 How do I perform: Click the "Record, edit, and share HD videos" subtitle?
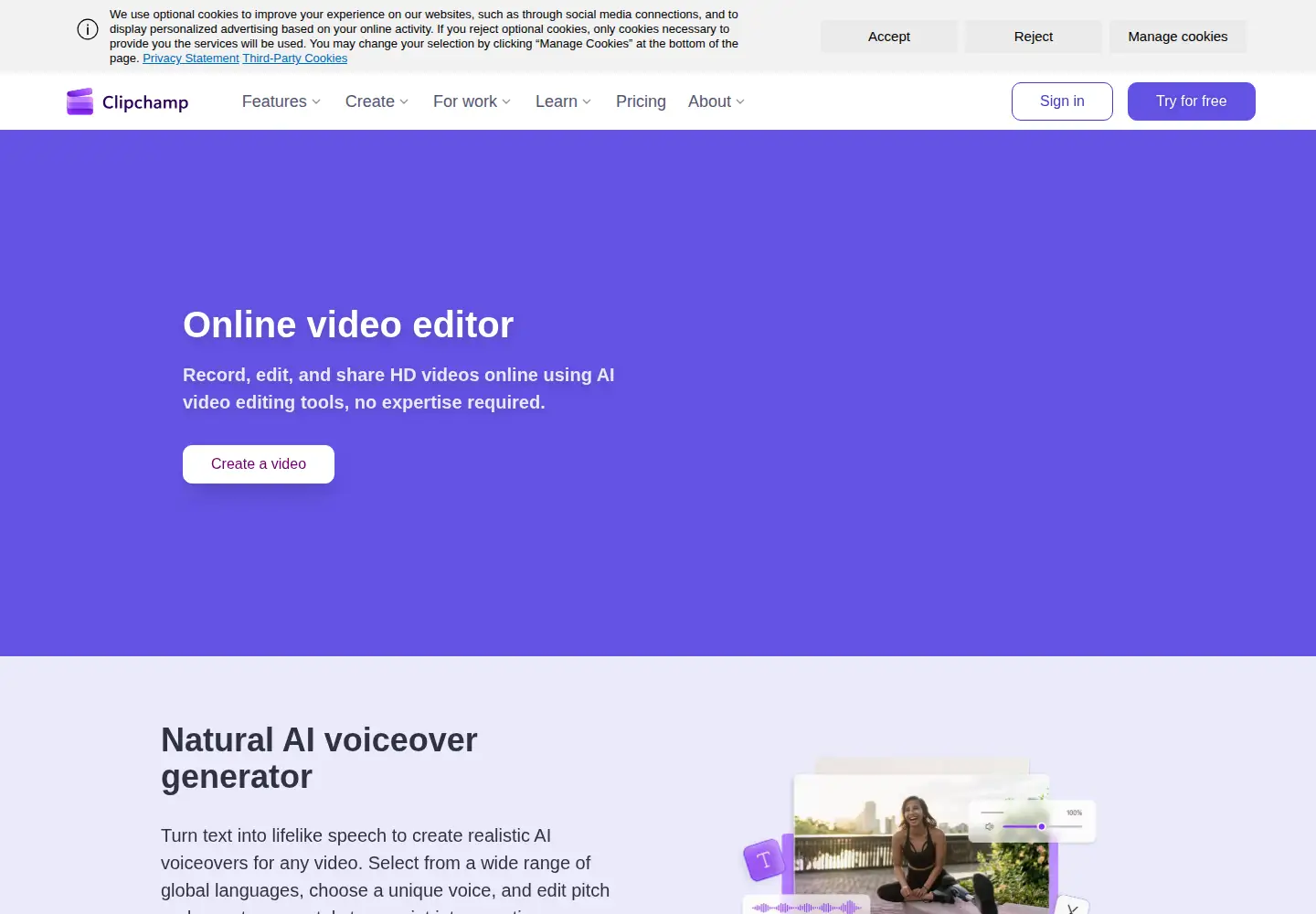[398, 388]
